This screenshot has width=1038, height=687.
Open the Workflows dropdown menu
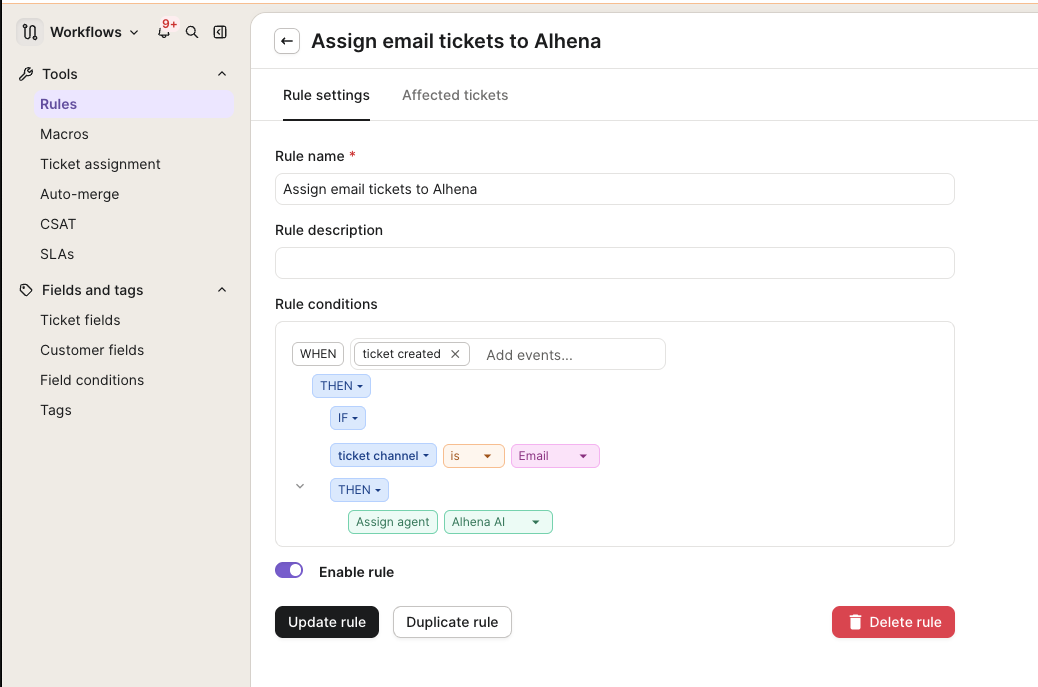95,32
